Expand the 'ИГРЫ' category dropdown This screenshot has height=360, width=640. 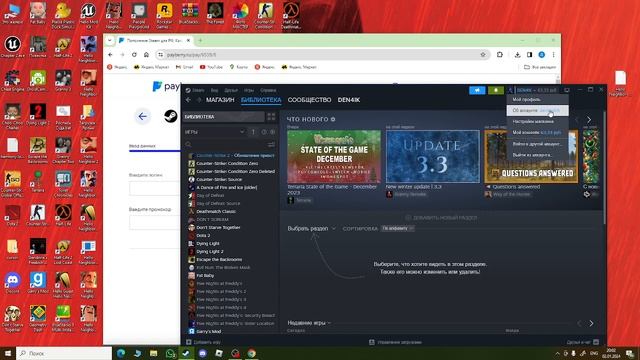[x=242, y=132]
